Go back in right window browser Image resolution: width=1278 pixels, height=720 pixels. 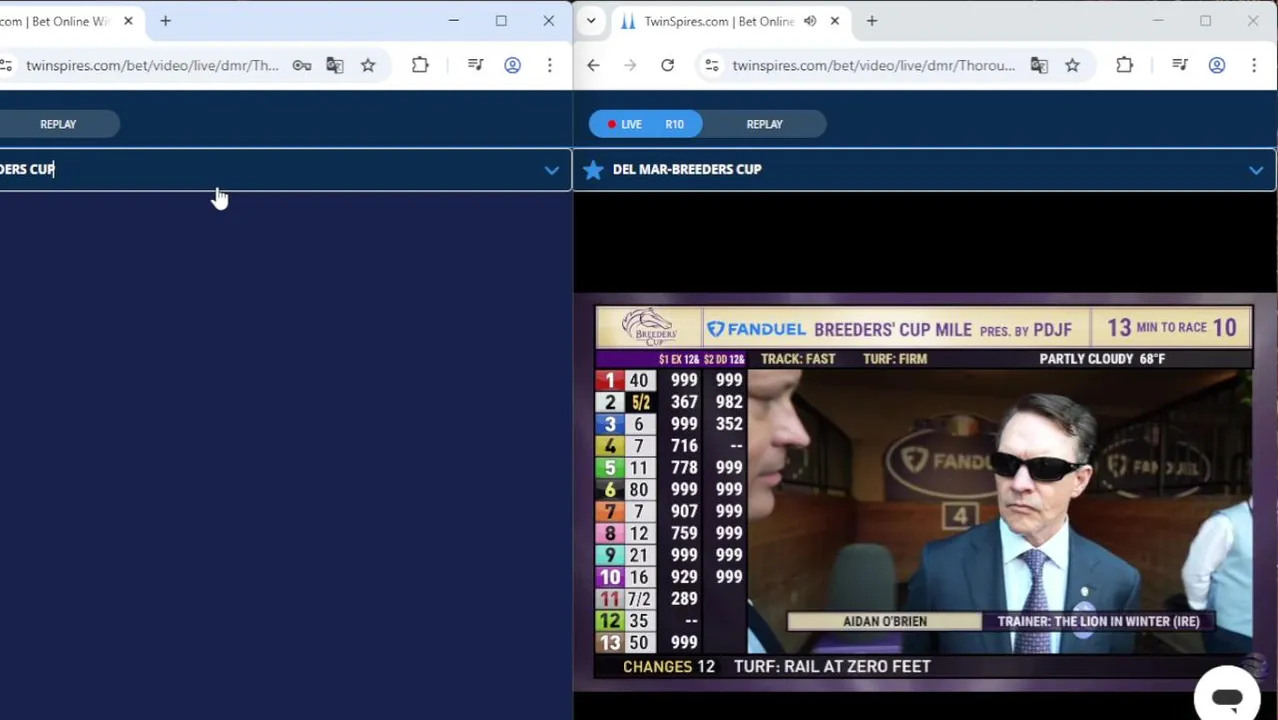pos(593,66)
